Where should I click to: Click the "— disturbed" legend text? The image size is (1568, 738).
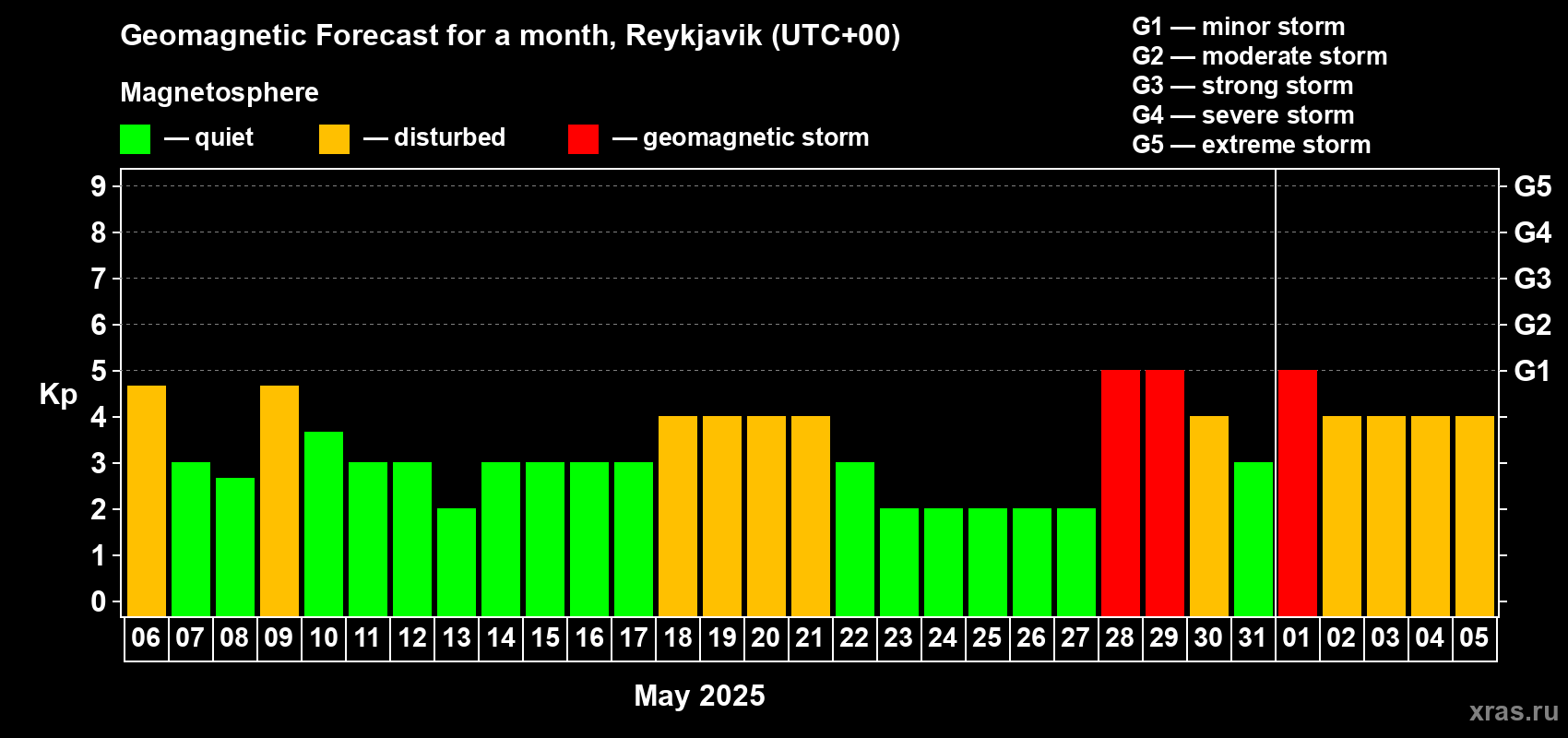[x=434, y=137]
